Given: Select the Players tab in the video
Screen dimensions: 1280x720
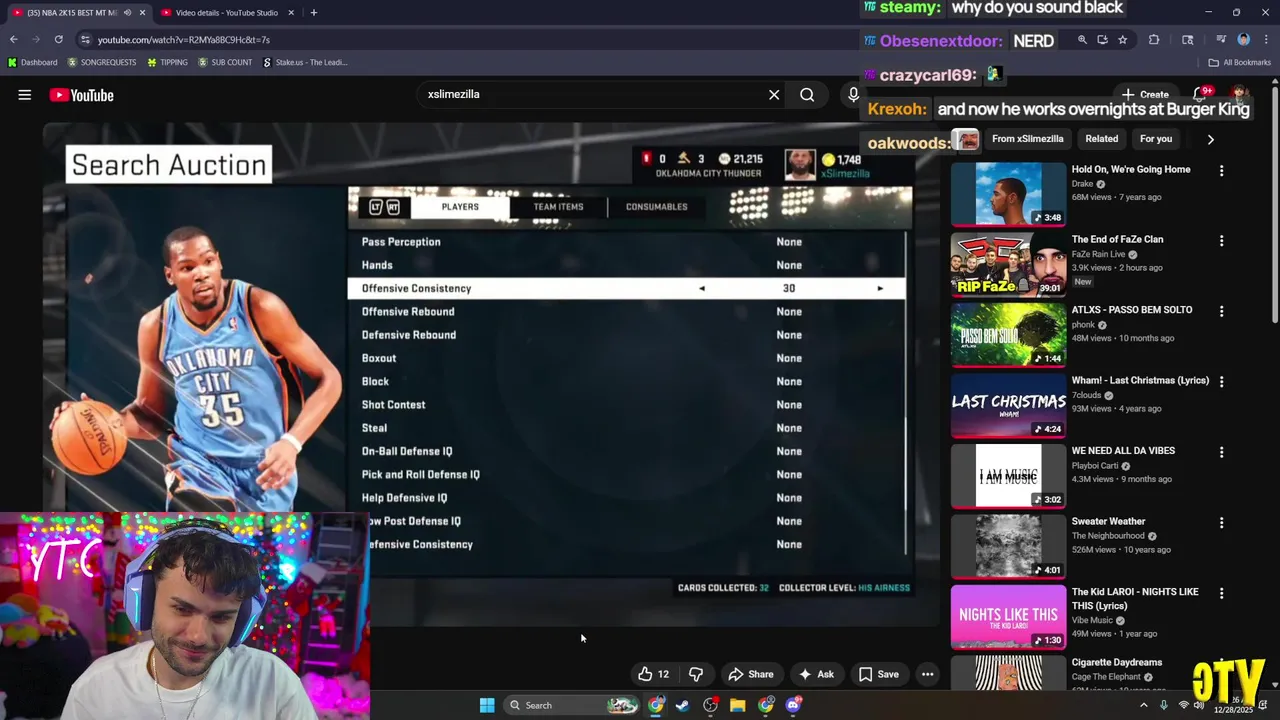Looking at the screenshot, I should coord(460,207).
